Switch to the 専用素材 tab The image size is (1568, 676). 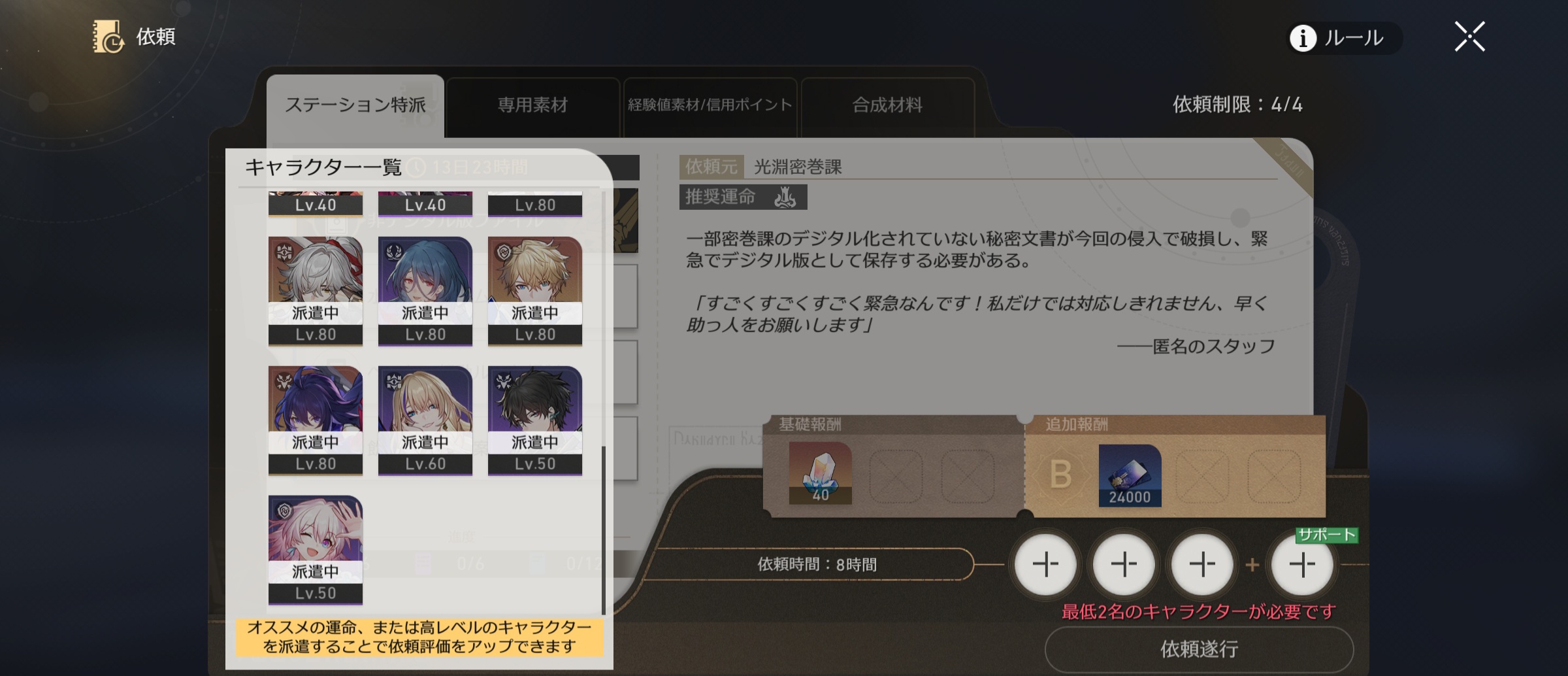tap(532, 105)
